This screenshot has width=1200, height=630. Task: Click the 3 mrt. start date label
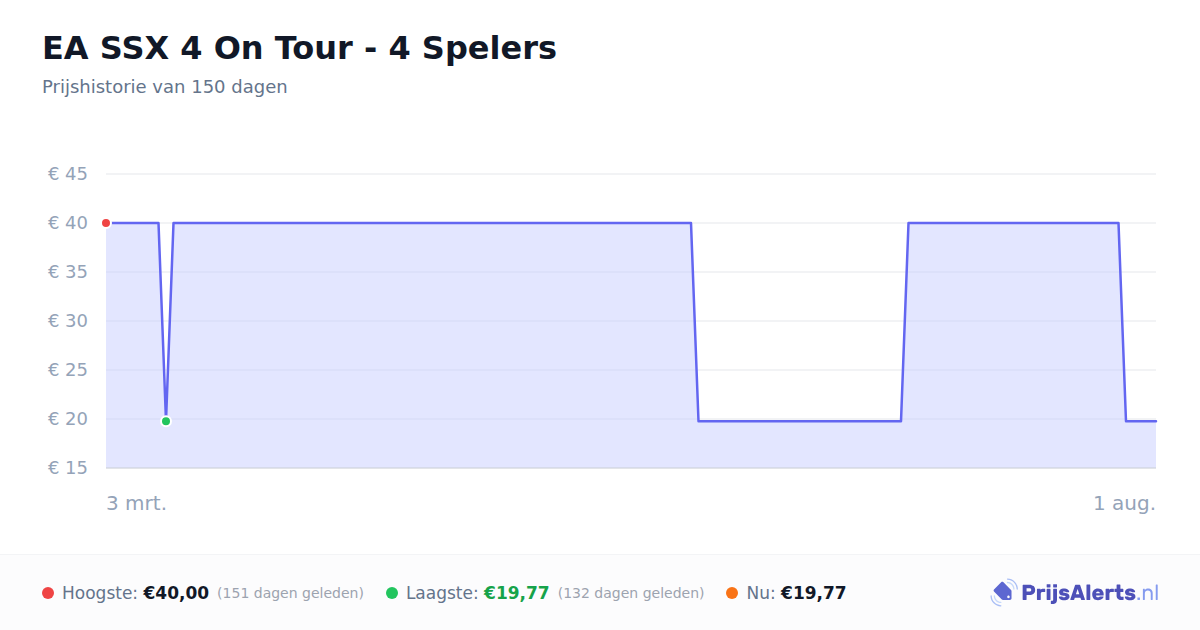click(137, 503)
